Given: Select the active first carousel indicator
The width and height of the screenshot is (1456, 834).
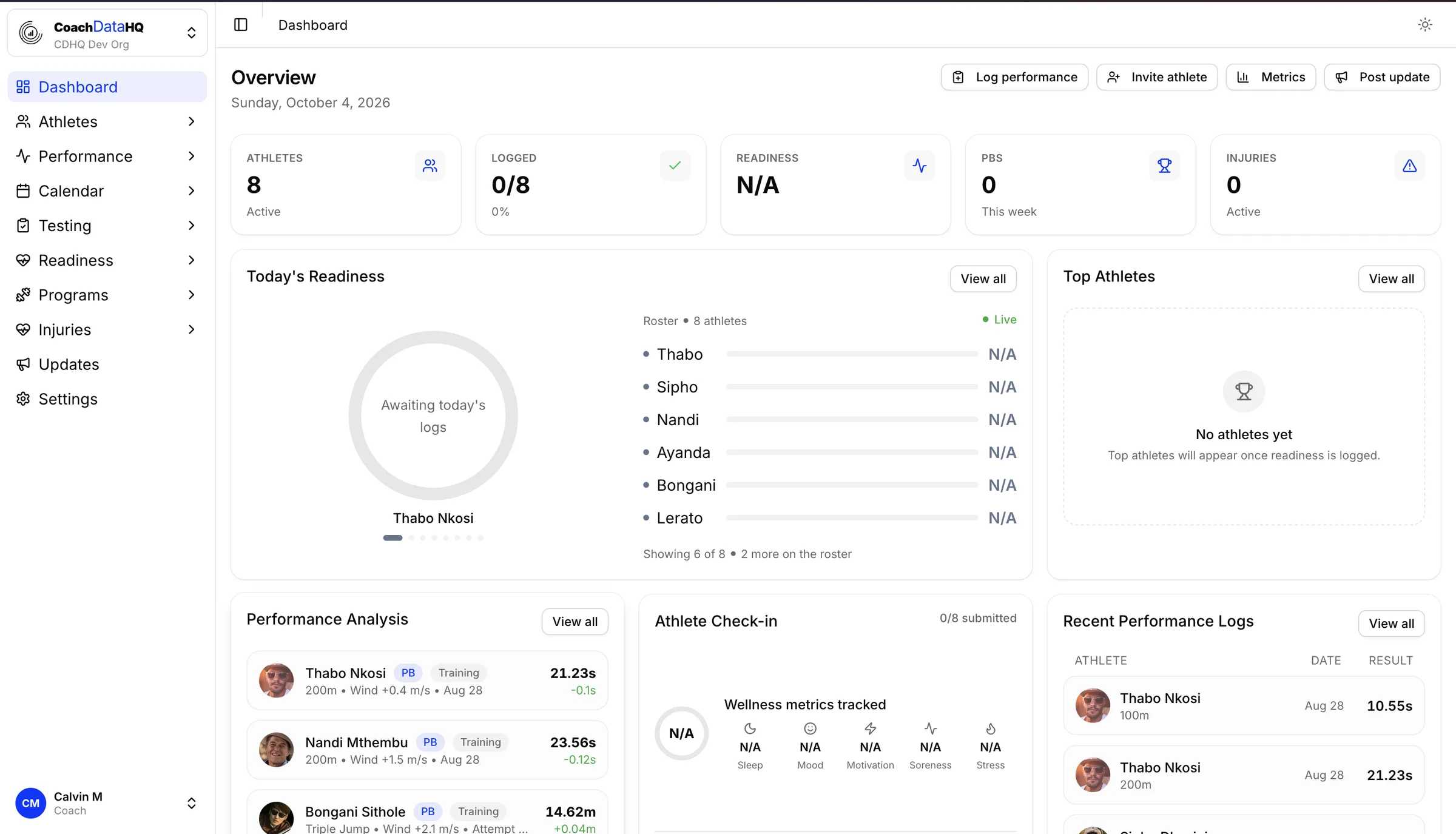Looking at the screenshot, I should pos(393,537).
